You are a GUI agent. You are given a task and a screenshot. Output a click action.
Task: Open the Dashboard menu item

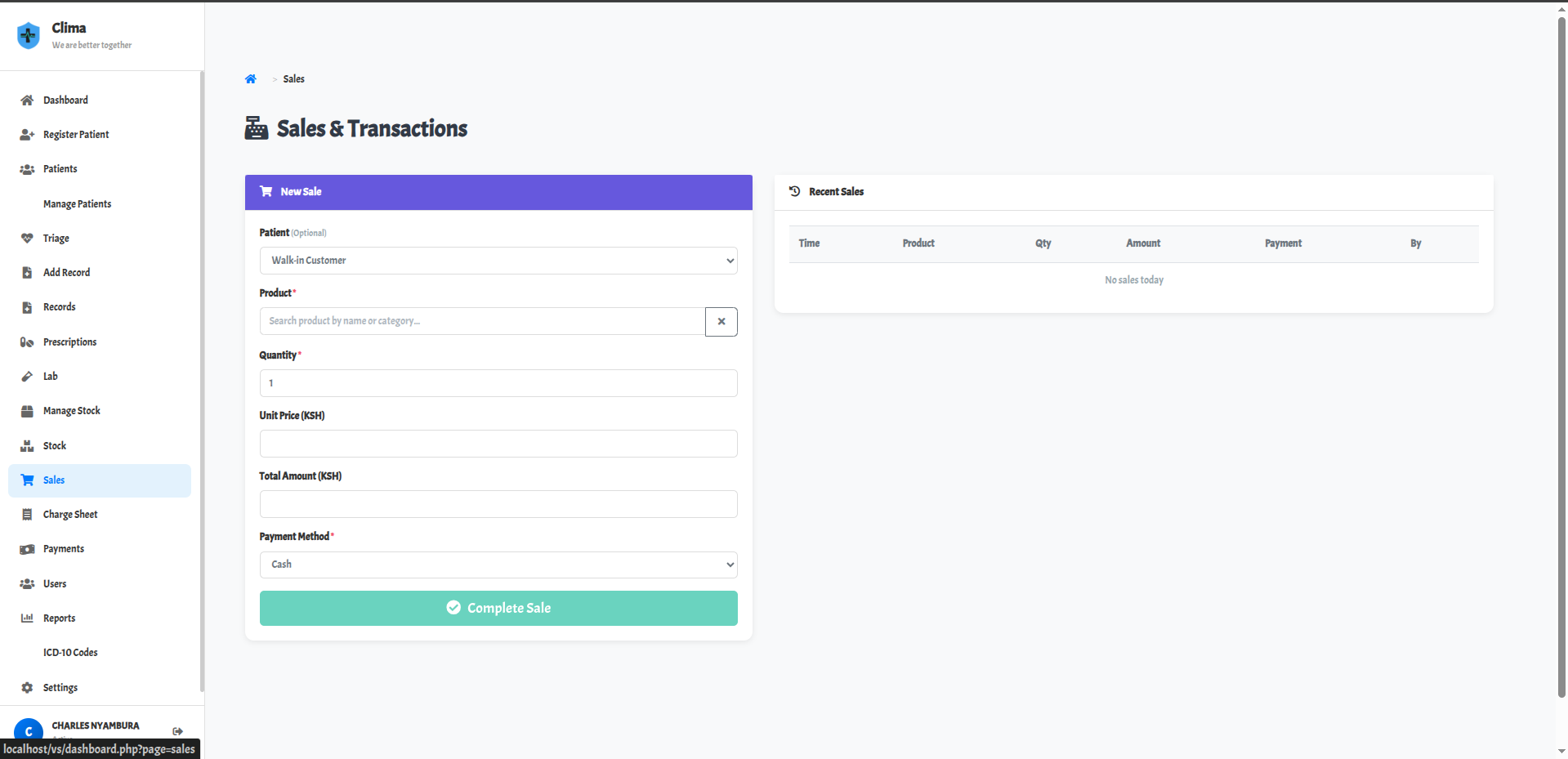coord(65,100)
